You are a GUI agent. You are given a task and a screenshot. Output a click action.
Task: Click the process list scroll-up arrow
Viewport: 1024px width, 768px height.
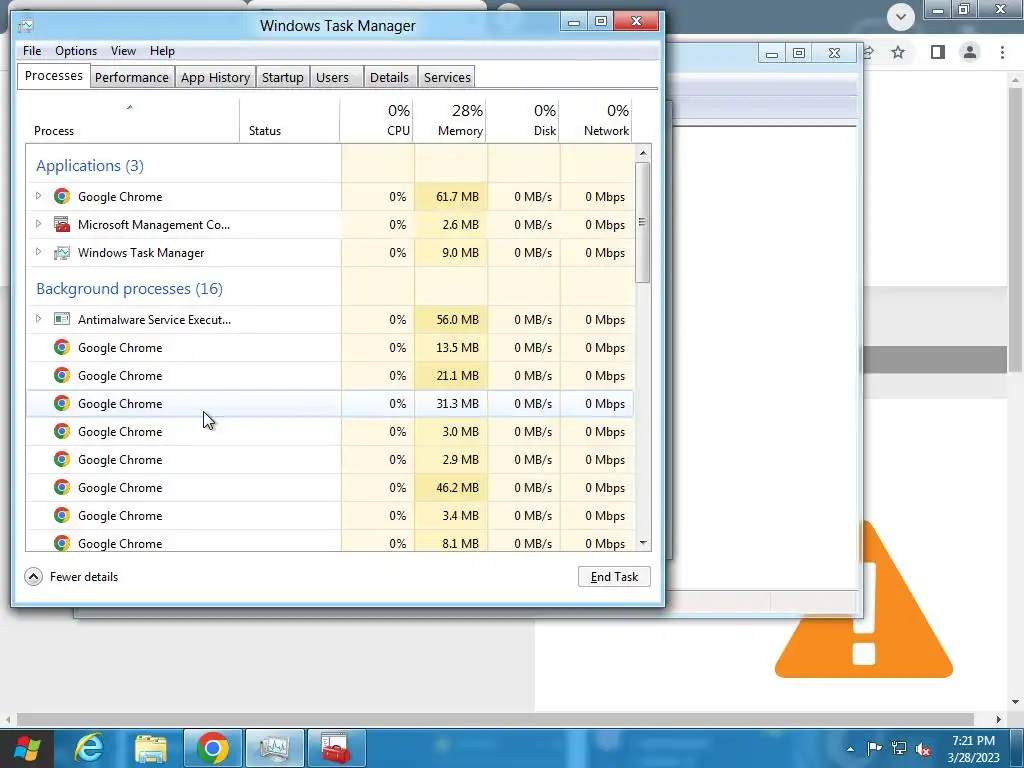tap(643, 153)
